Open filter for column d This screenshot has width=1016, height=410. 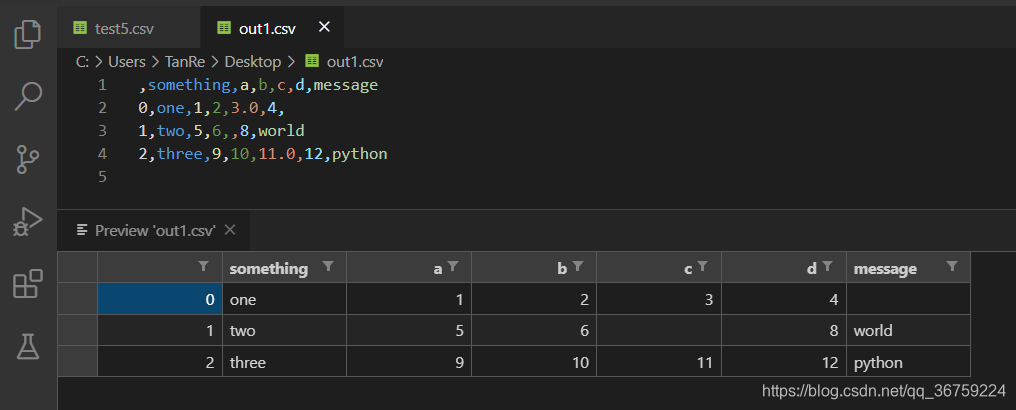coord(828,267)
